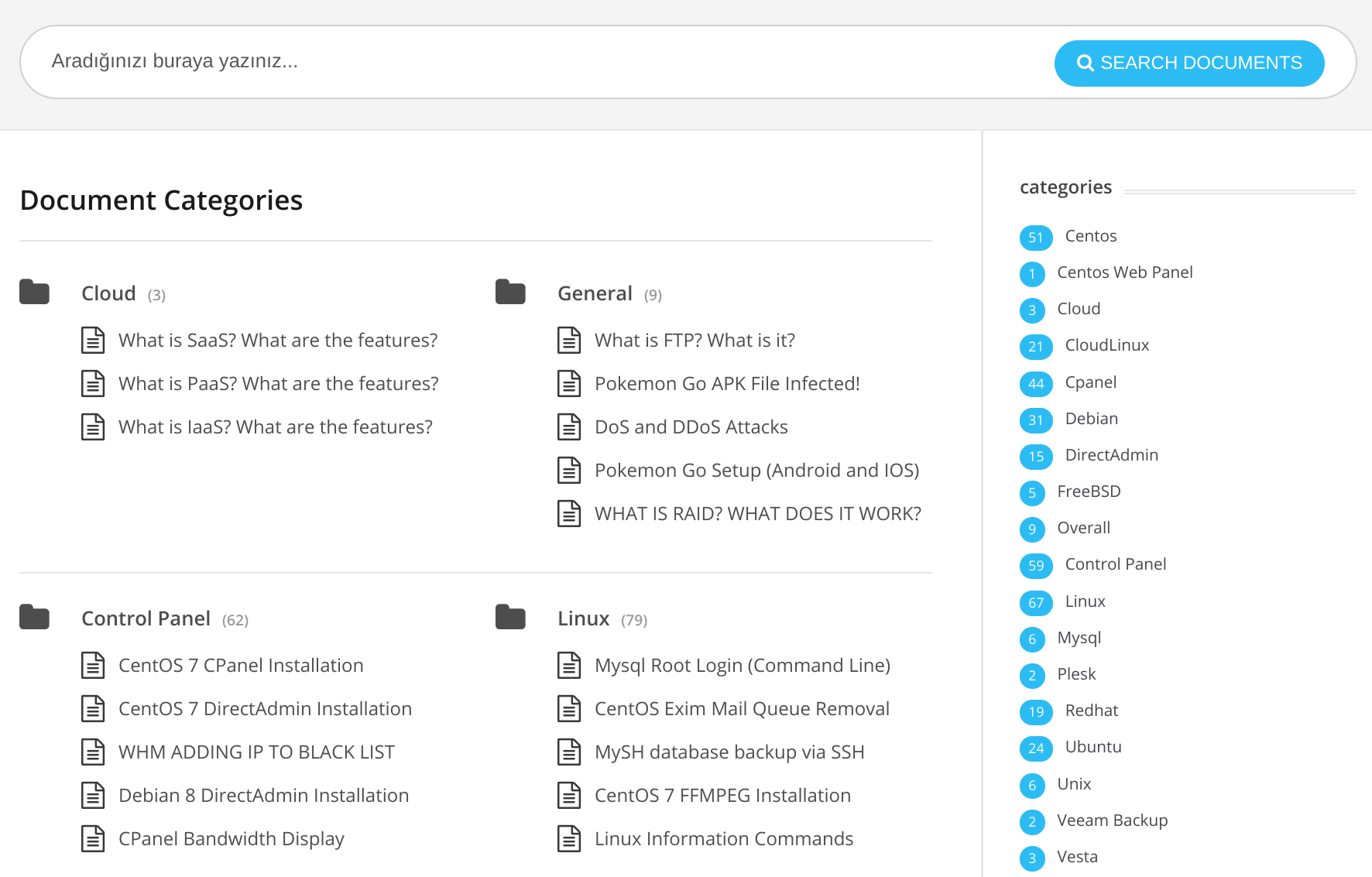Click document icon beside CentOS Exim Mail Queue

point(569,708)
